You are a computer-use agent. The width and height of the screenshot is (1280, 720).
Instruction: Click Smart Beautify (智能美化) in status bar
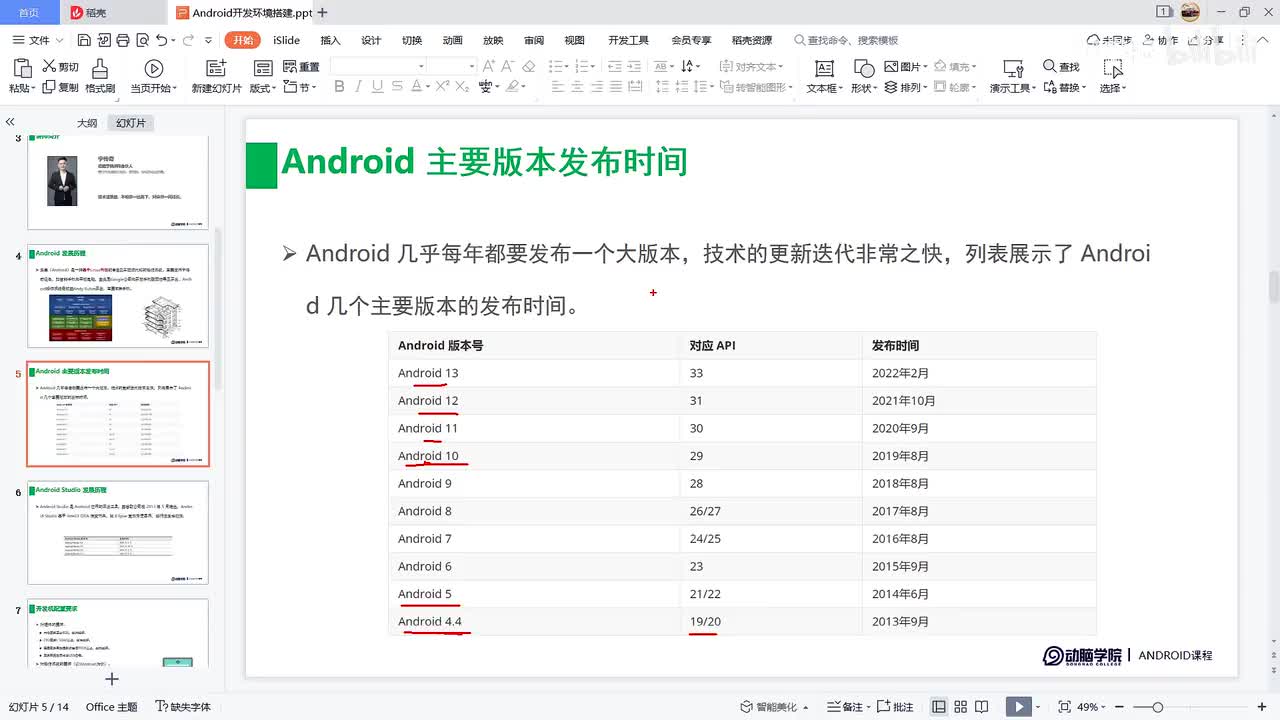[x=776, y=707]
